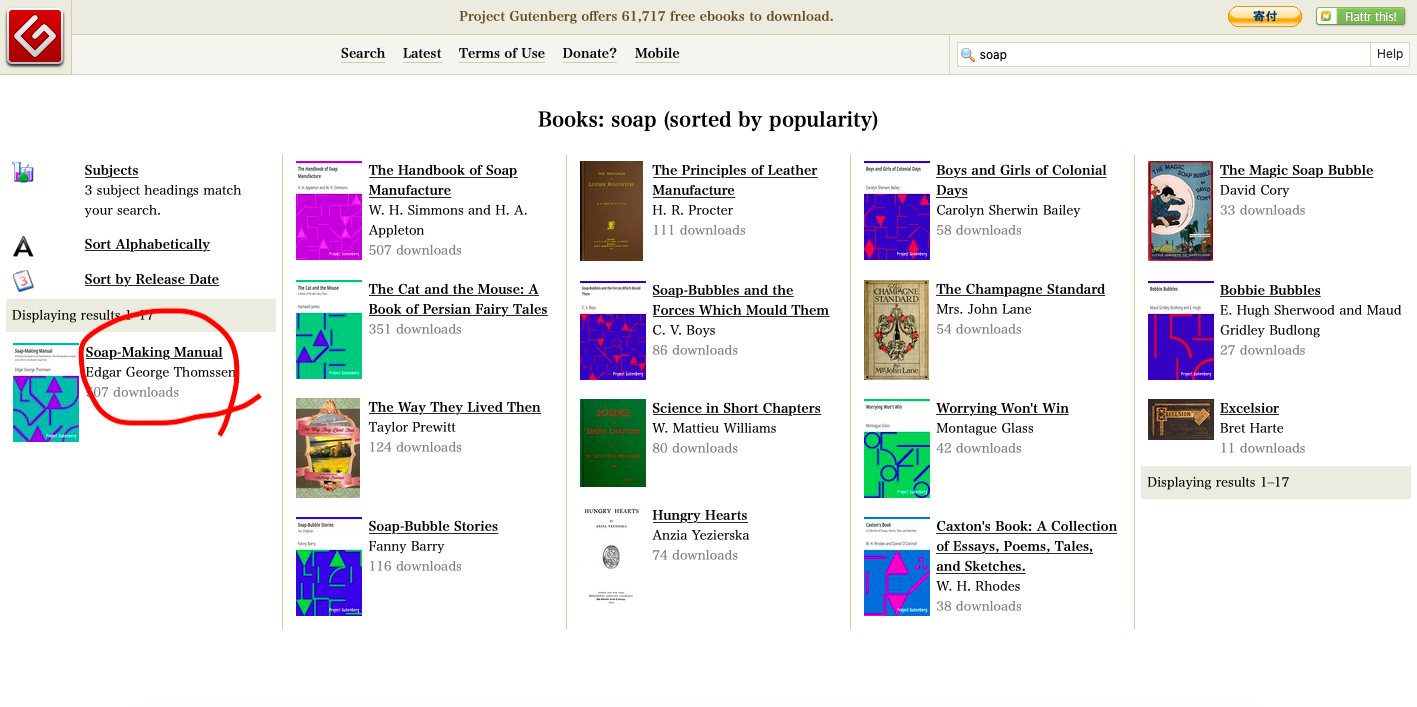Open The Champagne Standard cover thumbnail
Viewport: 1417px width, 707px height.
pos(897,329)
